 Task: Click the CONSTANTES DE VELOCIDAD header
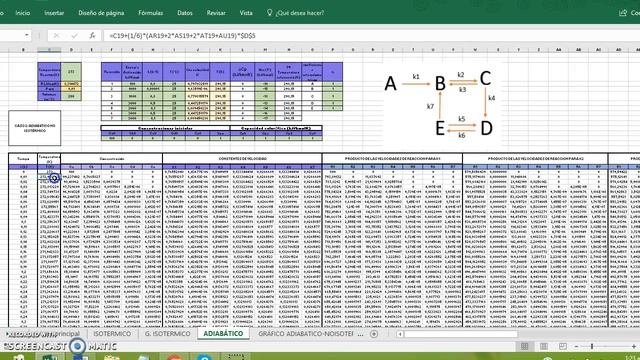[242, 158]
